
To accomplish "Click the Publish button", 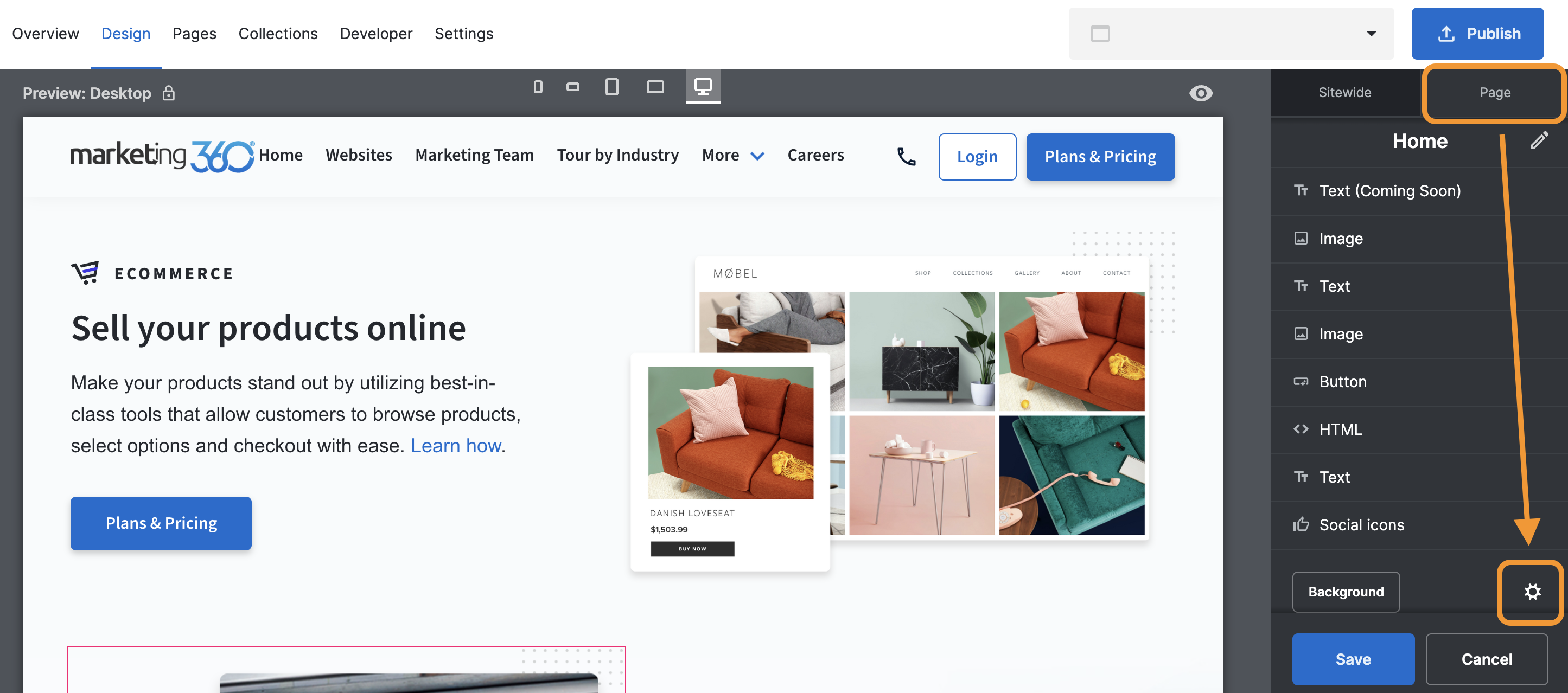I will (1477, 34).
